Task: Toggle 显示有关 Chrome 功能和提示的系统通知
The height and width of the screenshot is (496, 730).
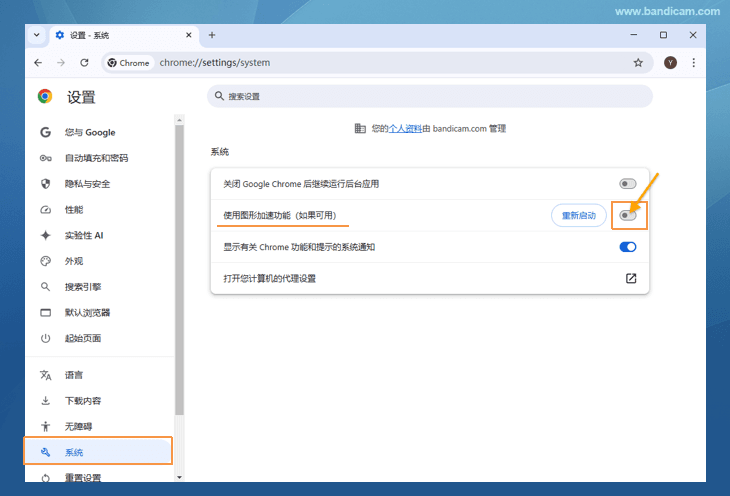Action: [628, 247]
